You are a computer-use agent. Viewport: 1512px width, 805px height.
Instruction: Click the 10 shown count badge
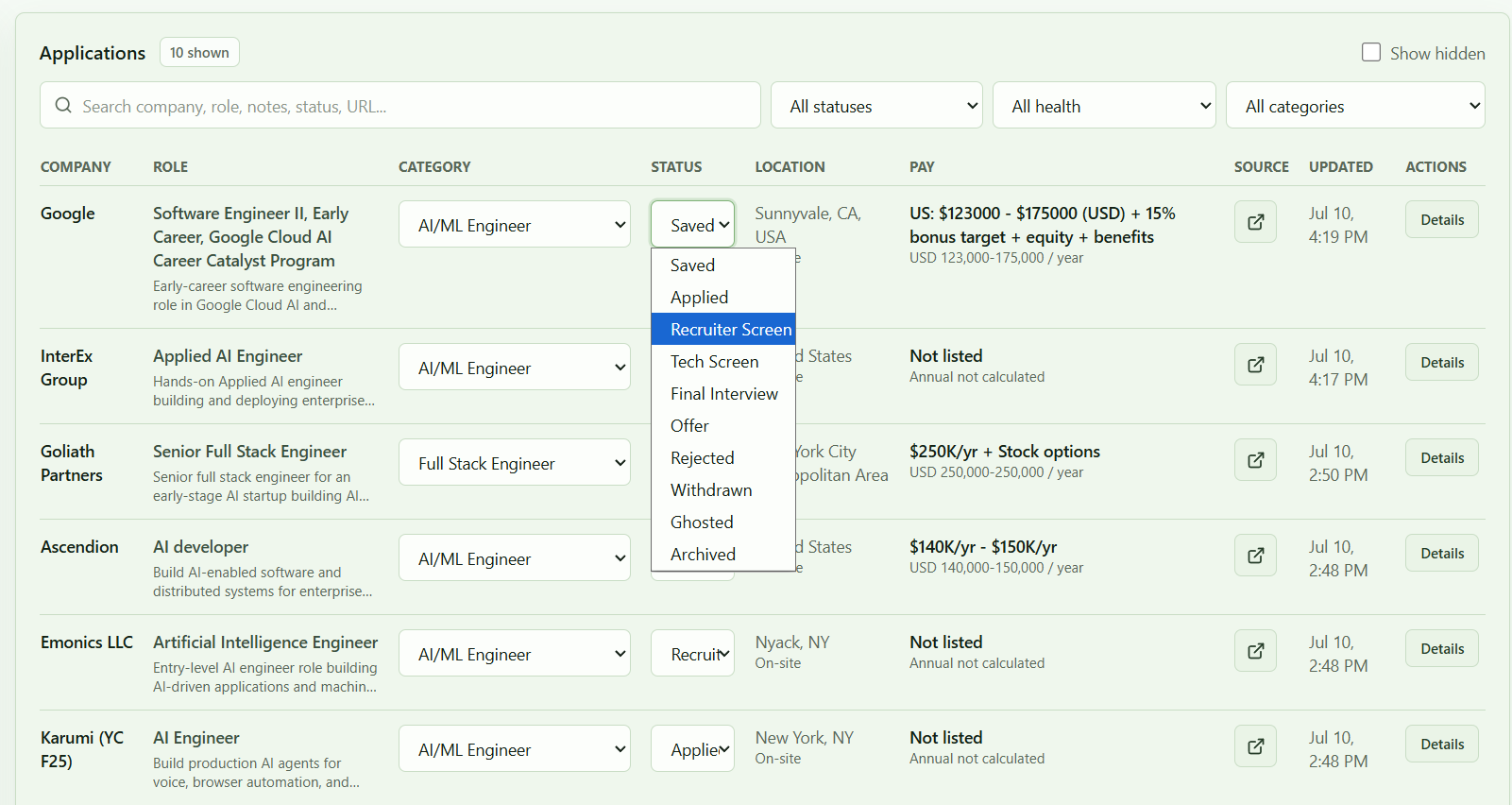coord(199,52)
